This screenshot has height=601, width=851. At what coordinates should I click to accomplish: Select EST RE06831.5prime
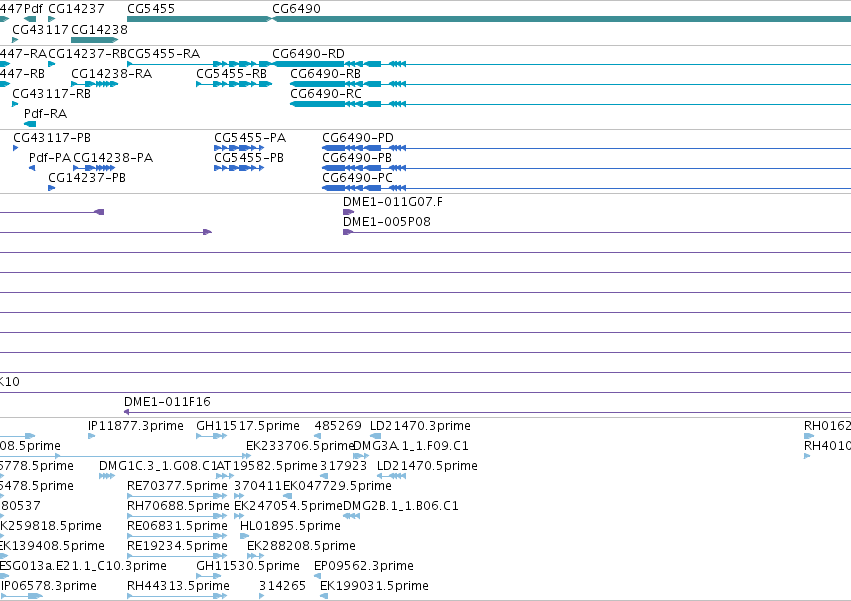click(x=177, y=527)
